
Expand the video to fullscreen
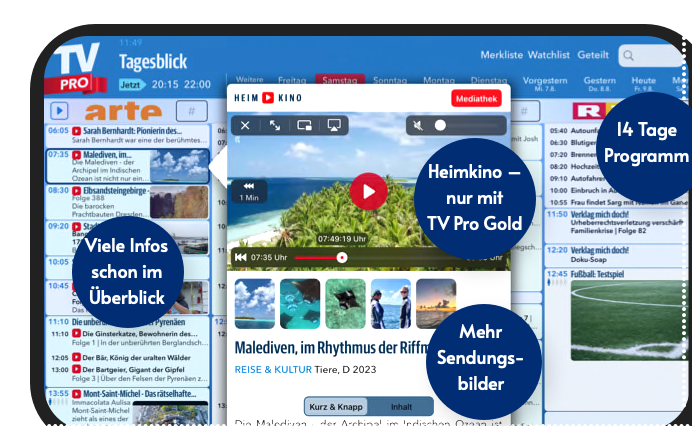coord(275,126)
